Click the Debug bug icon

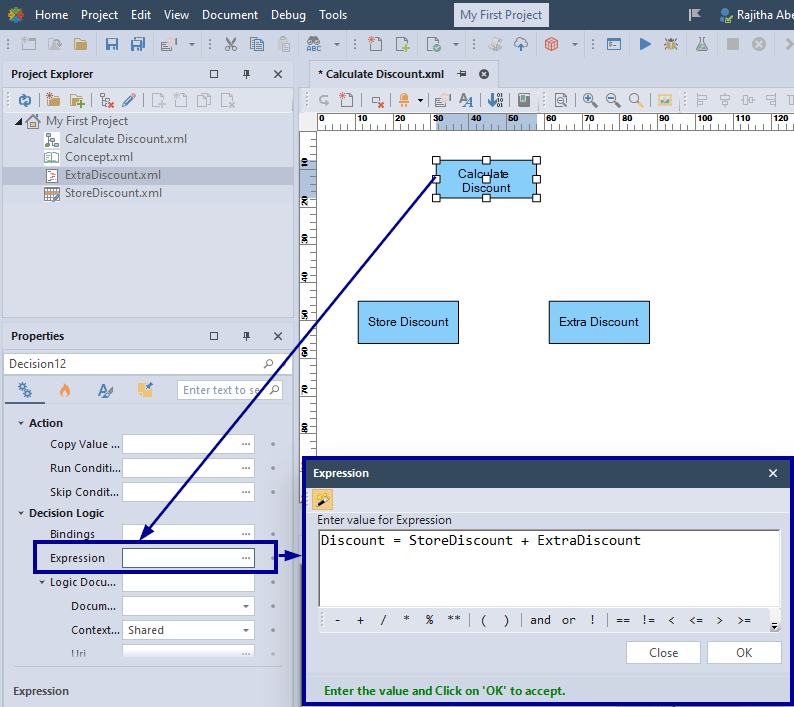pos(671,45)
